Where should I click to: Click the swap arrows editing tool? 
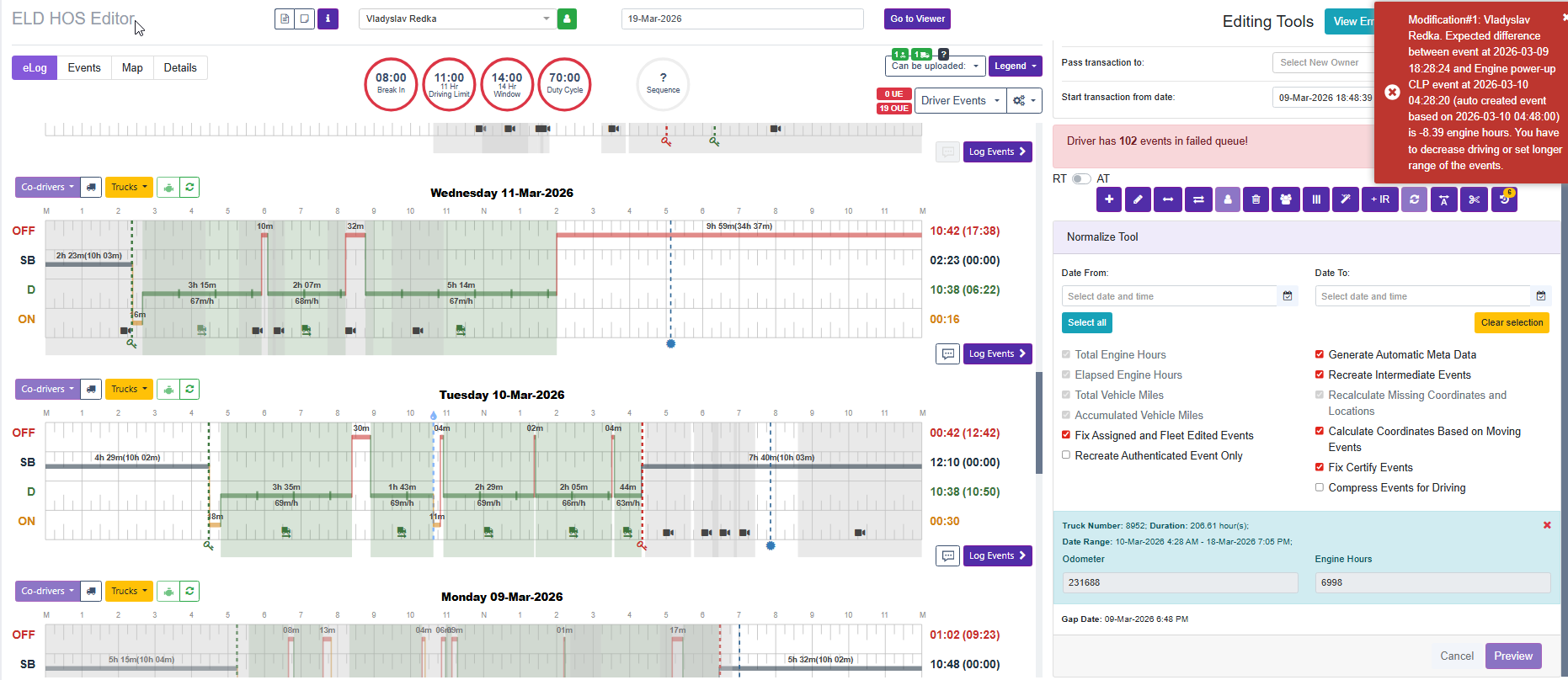click(1198, 199)
